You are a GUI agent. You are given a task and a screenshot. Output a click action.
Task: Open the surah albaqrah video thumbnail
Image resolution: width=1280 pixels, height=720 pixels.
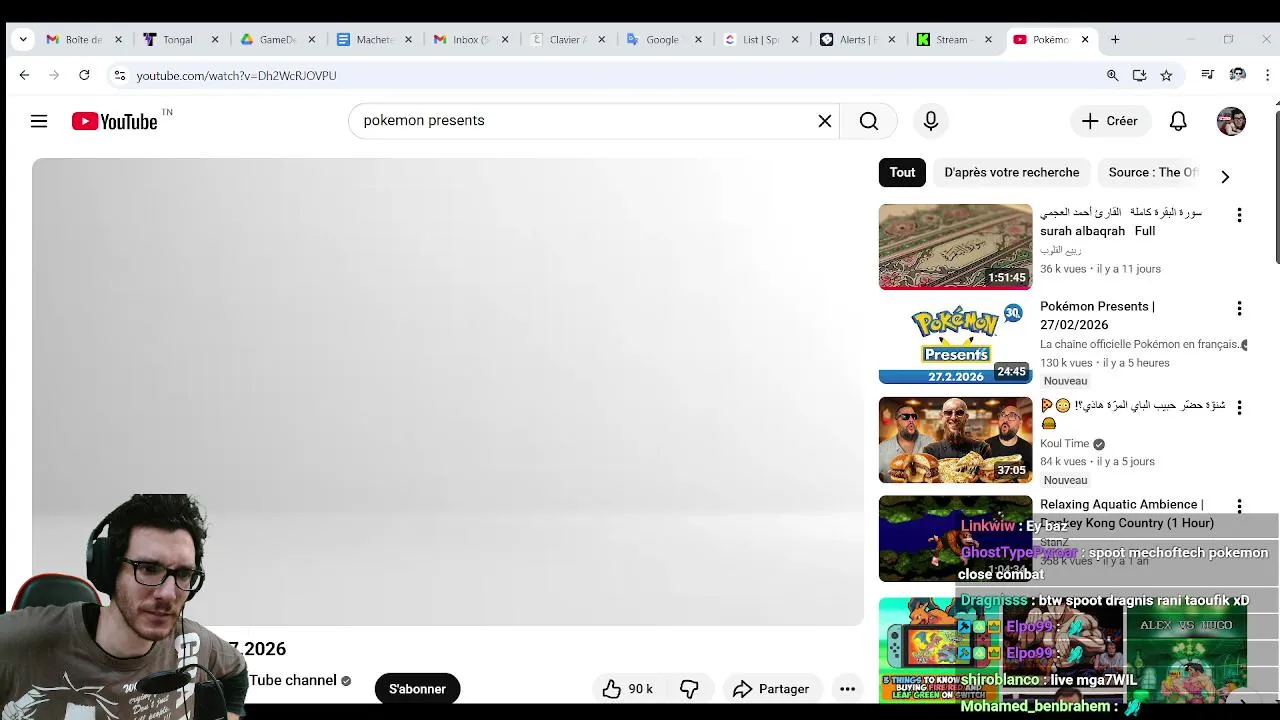click(x=955, y=247)
